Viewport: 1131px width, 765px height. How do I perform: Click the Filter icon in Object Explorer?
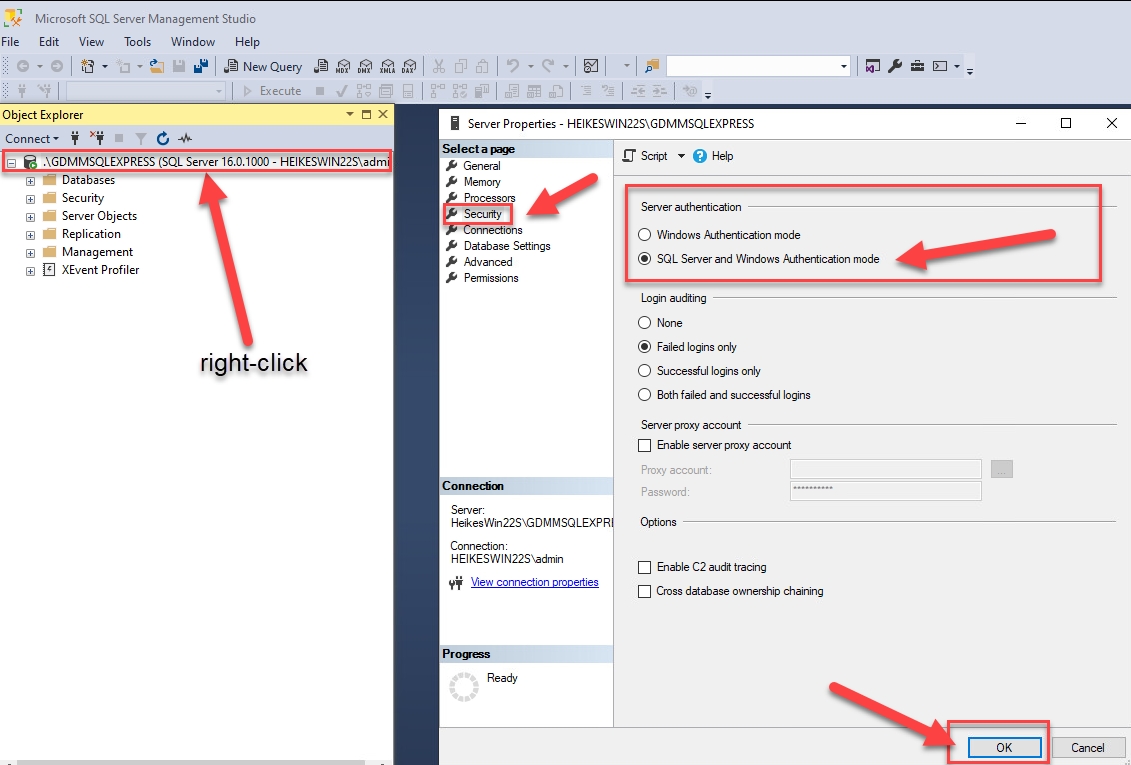pyautogui.click(x=141, y=138)
